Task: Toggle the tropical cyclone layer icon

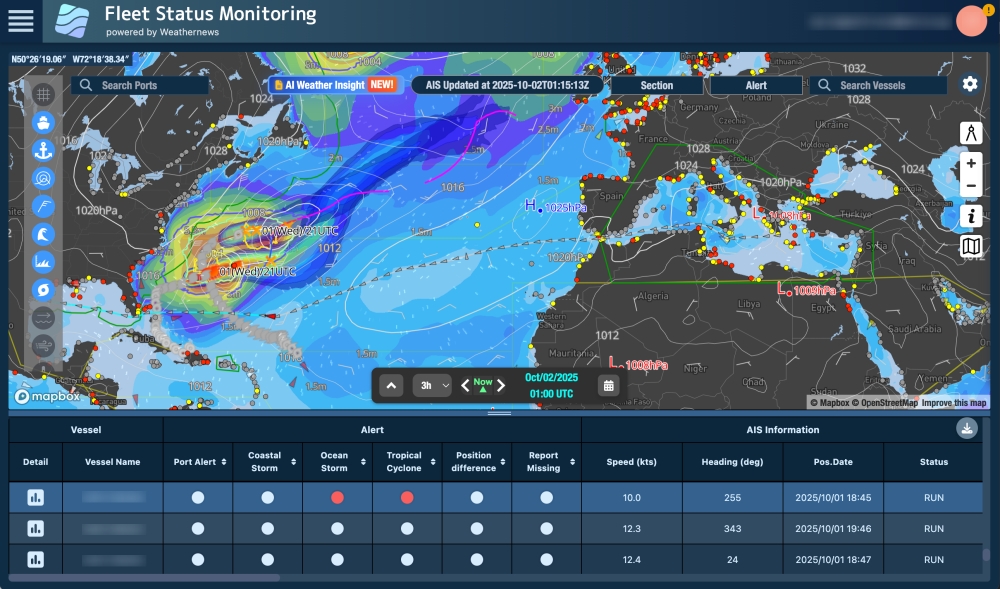Action: tap(43, 290)
